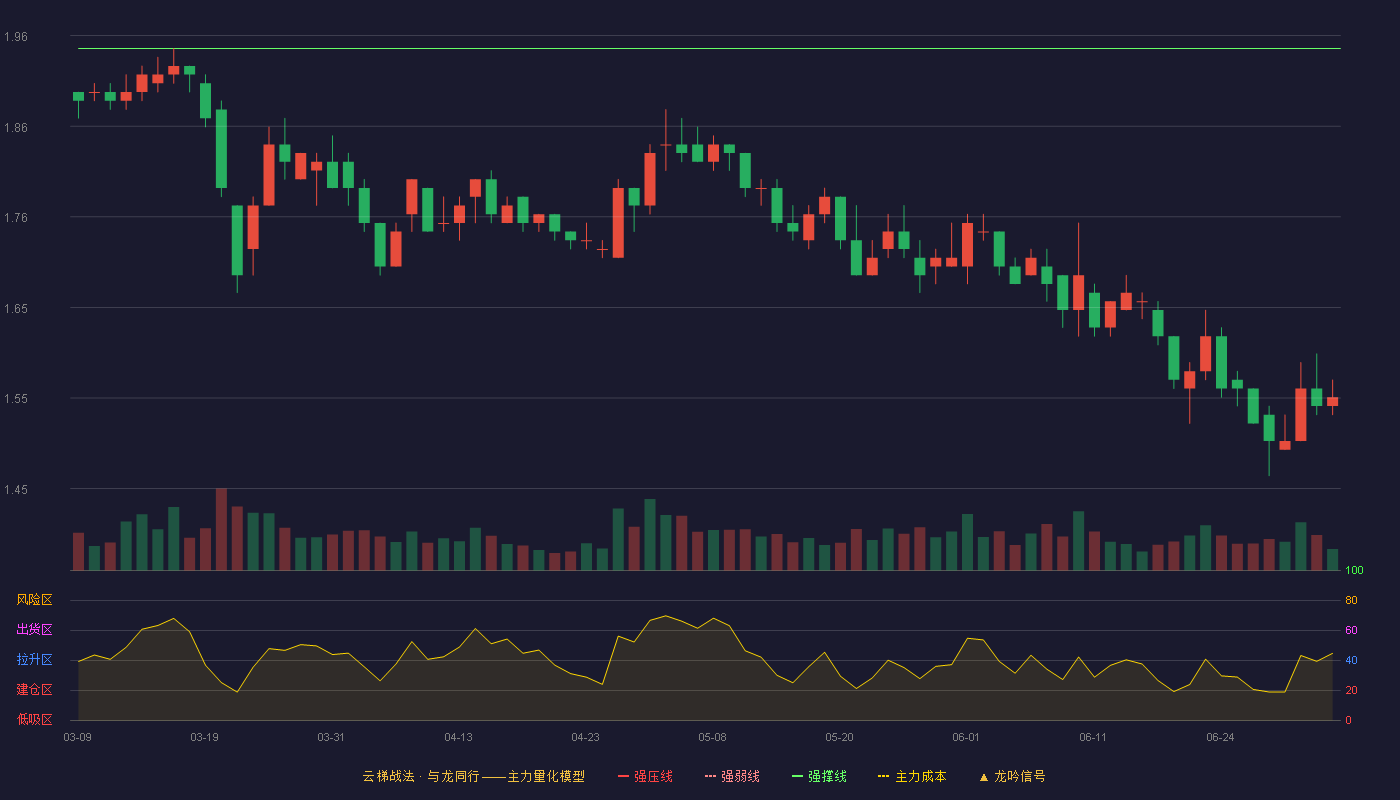The height and width of the screenshot is (800, 1400).
Task: Click the magenta 60 indicator axis value
Action: (1351, 630)
